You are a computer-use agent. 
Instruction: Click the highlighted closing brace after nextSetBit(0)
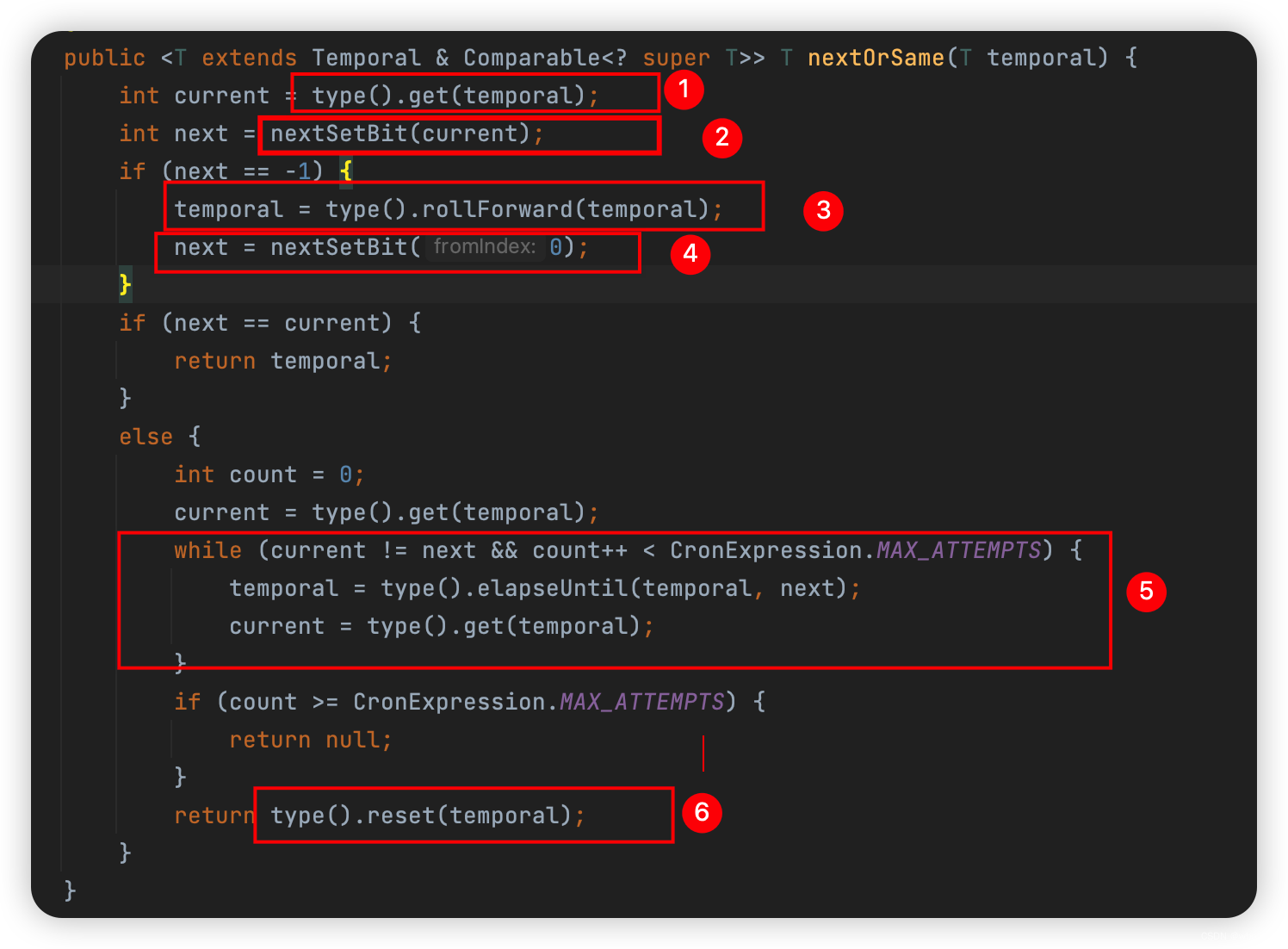click(x=126, y=284)
